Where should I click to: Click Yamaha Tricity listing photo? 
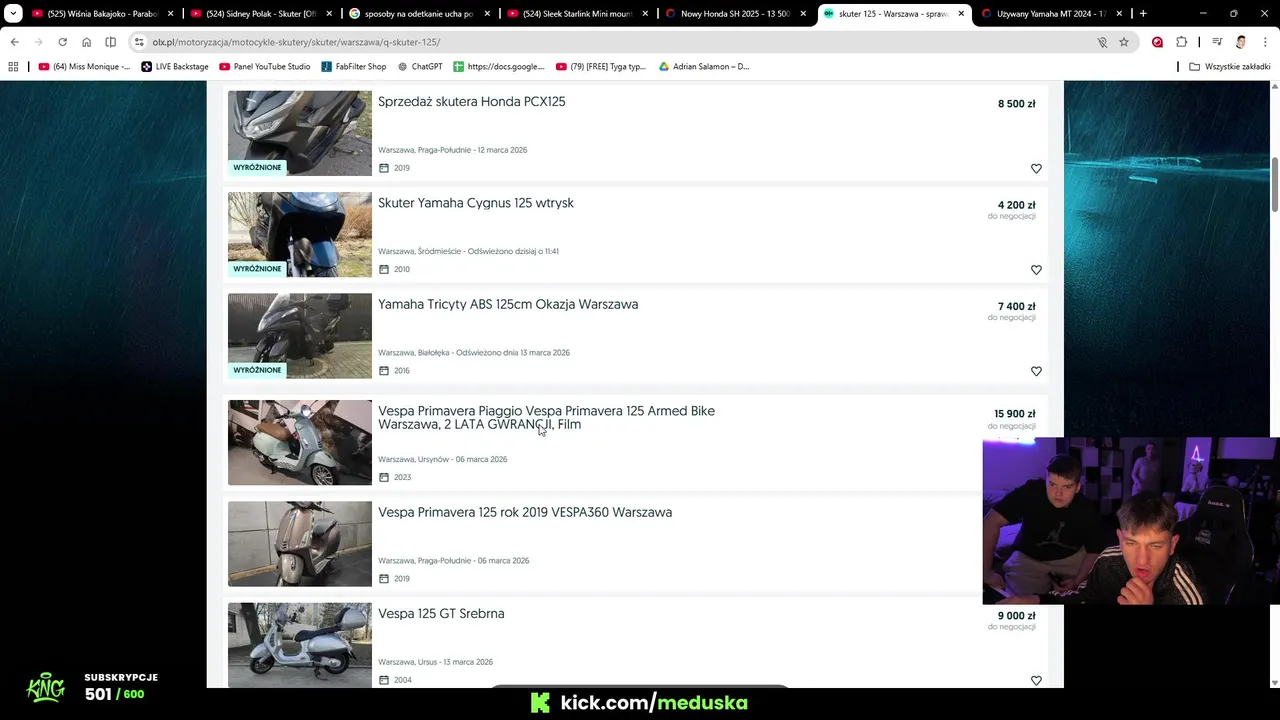pos(300,336)
